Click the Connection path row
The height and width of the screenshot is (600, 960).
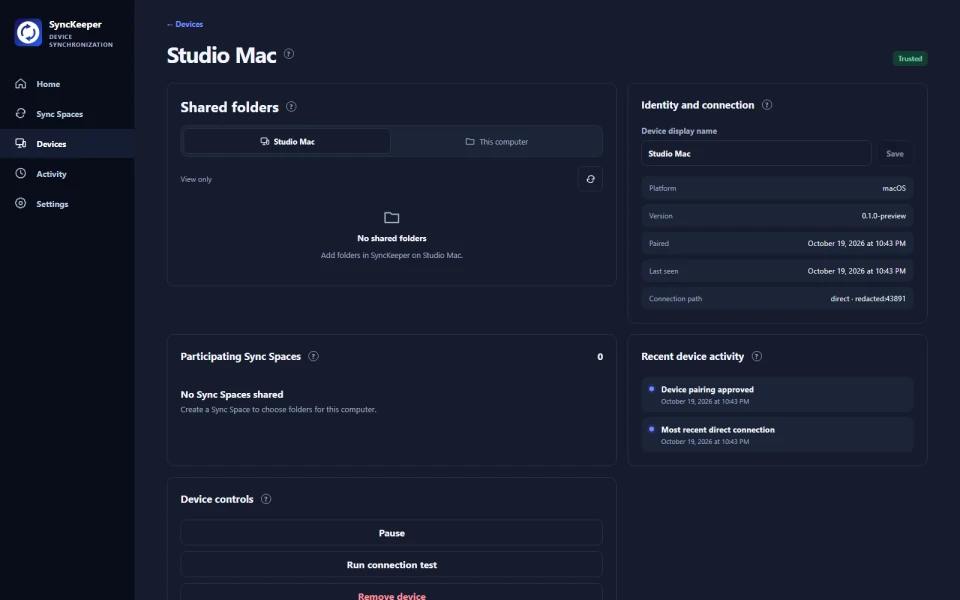[x=777, y=298]
